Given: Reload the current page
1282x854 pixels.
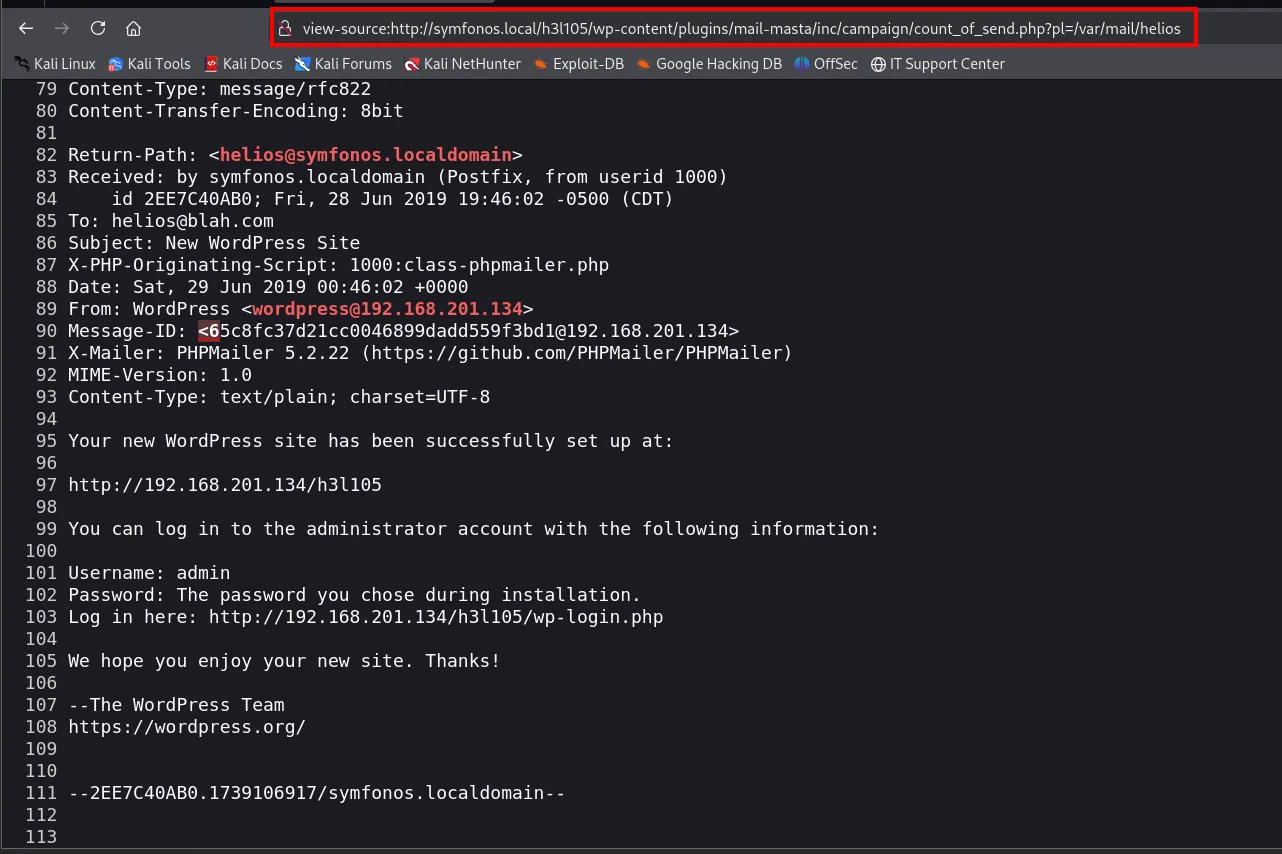Looking at the screenshot, I should pos(98,28).
